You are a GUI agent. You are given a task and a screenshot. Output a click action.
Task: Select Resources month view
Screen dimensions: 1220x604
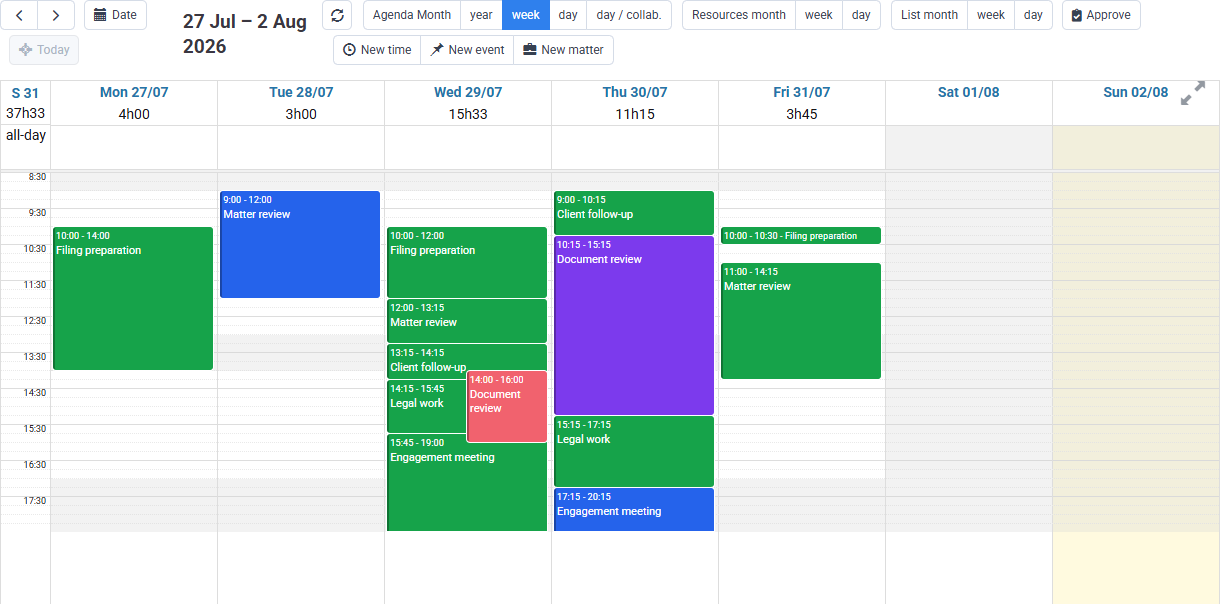pyautogui.click(x=739, y=15)
